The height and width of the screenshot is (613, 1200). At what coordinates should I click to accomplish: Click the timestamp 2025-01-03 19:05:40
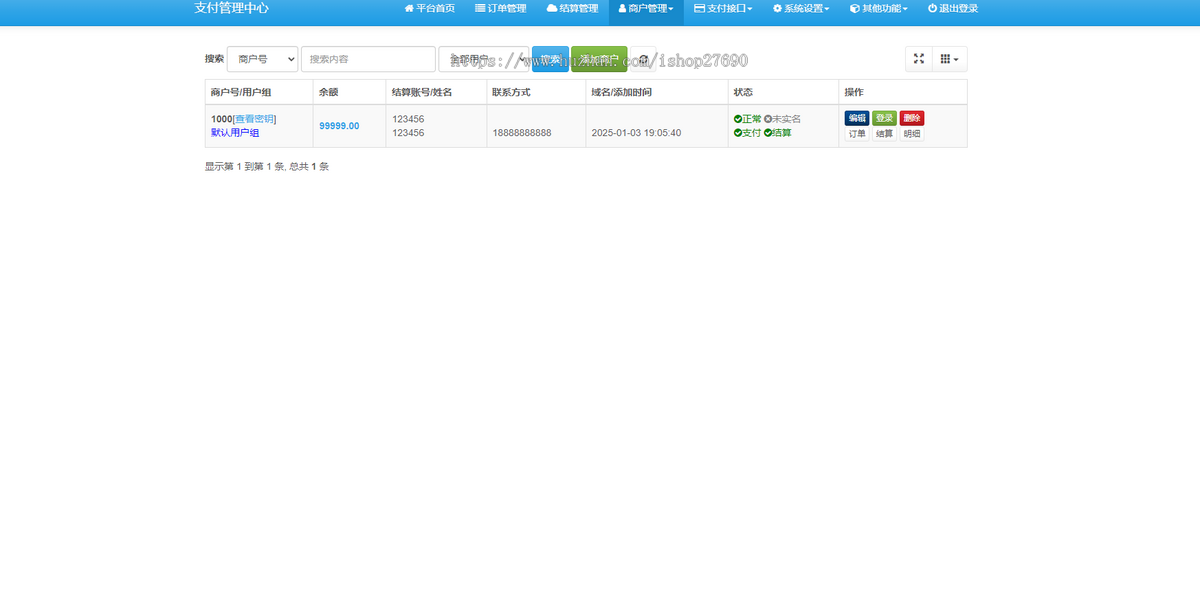(x=636, y=133)
